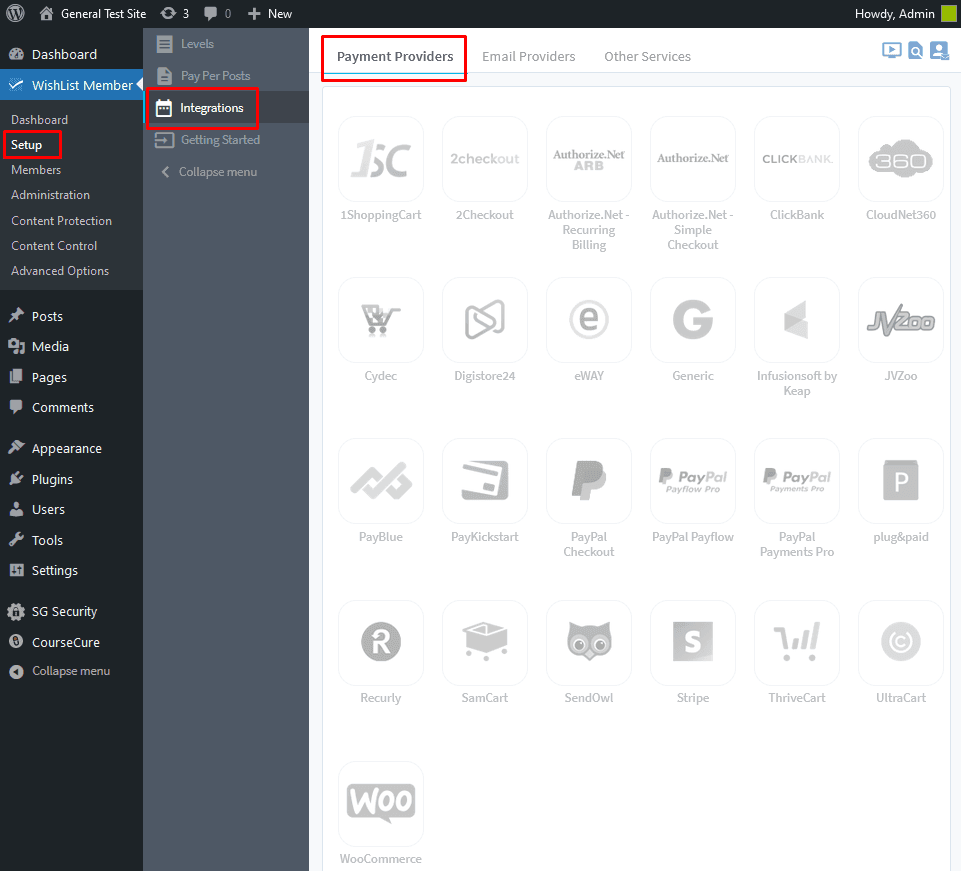Choose the PayPal Payflow icon
Screen dimensions: 961x871
pyautogui.click(x=693, y=481)
